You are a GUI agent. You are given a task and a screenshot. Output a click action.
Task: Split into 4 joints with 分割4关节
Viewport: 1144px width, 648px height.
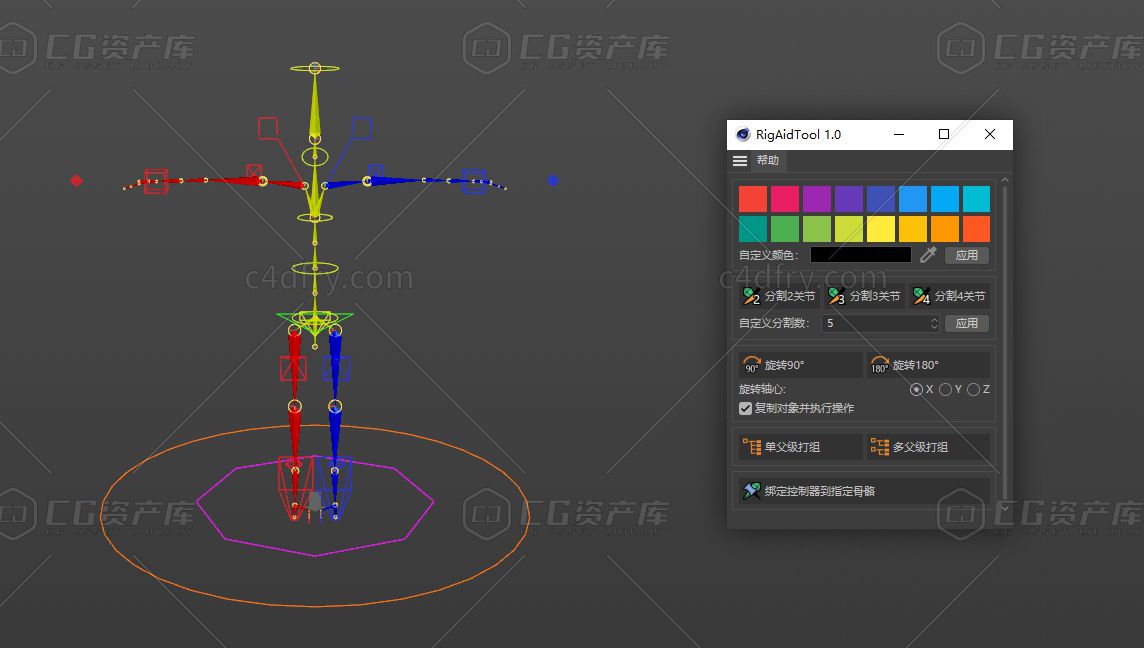950,296
